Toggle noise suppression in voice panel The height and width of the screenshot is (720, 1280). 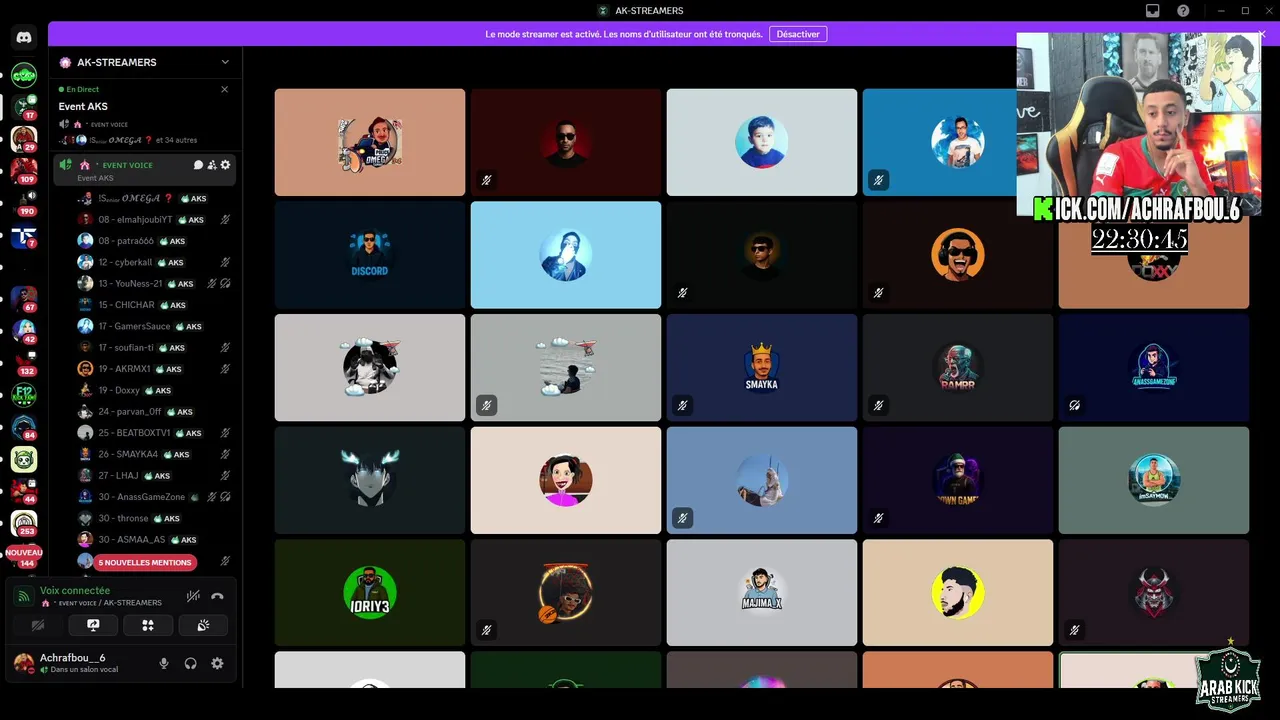(x=193, y=596)
